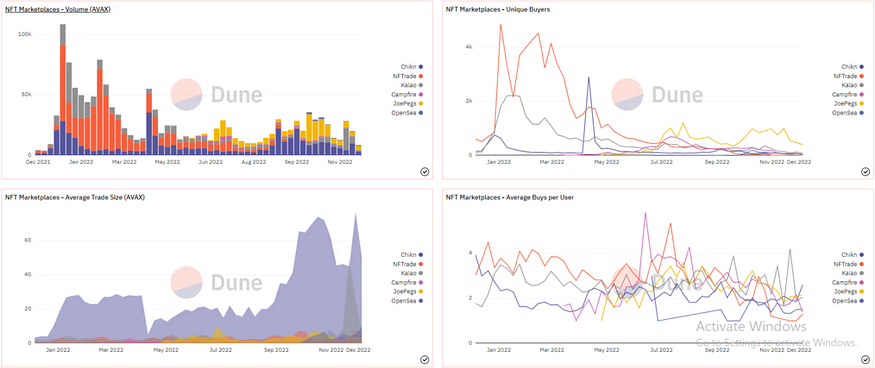Click 'Mar 2022' axis label in Average Buys chart

coord(551,350)
